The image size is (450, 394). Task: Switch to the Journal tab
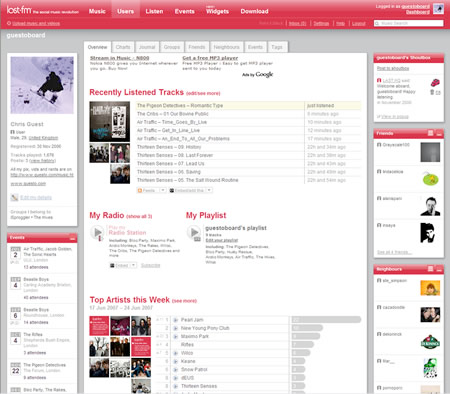coord(147,47)
